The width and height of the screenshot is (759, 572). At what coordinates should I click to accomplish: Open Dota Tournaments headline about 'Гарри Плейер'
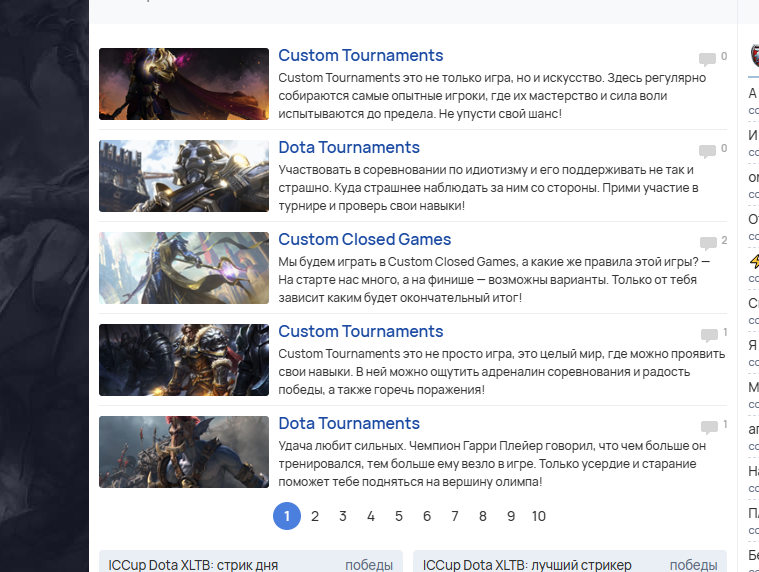[x=349, y=423]
